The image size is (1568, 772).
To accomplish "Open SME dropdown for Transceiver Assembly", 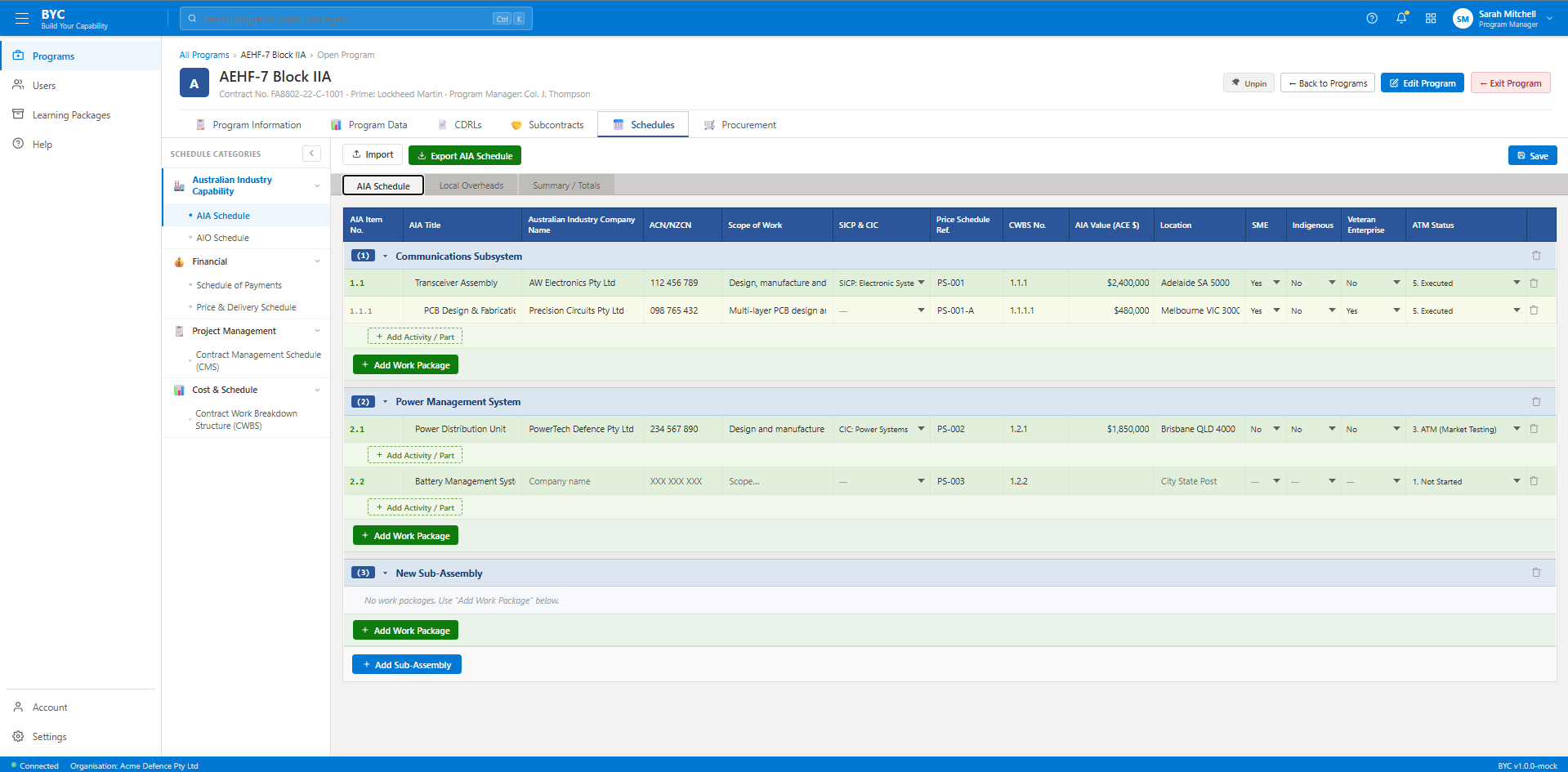I will (1265, 283).
